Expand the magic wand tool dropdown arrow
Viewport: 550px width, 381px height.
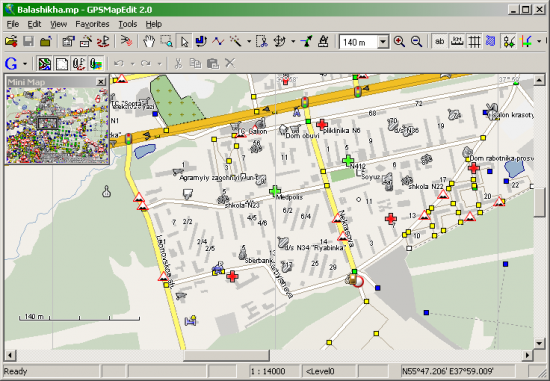pos(249,42)
